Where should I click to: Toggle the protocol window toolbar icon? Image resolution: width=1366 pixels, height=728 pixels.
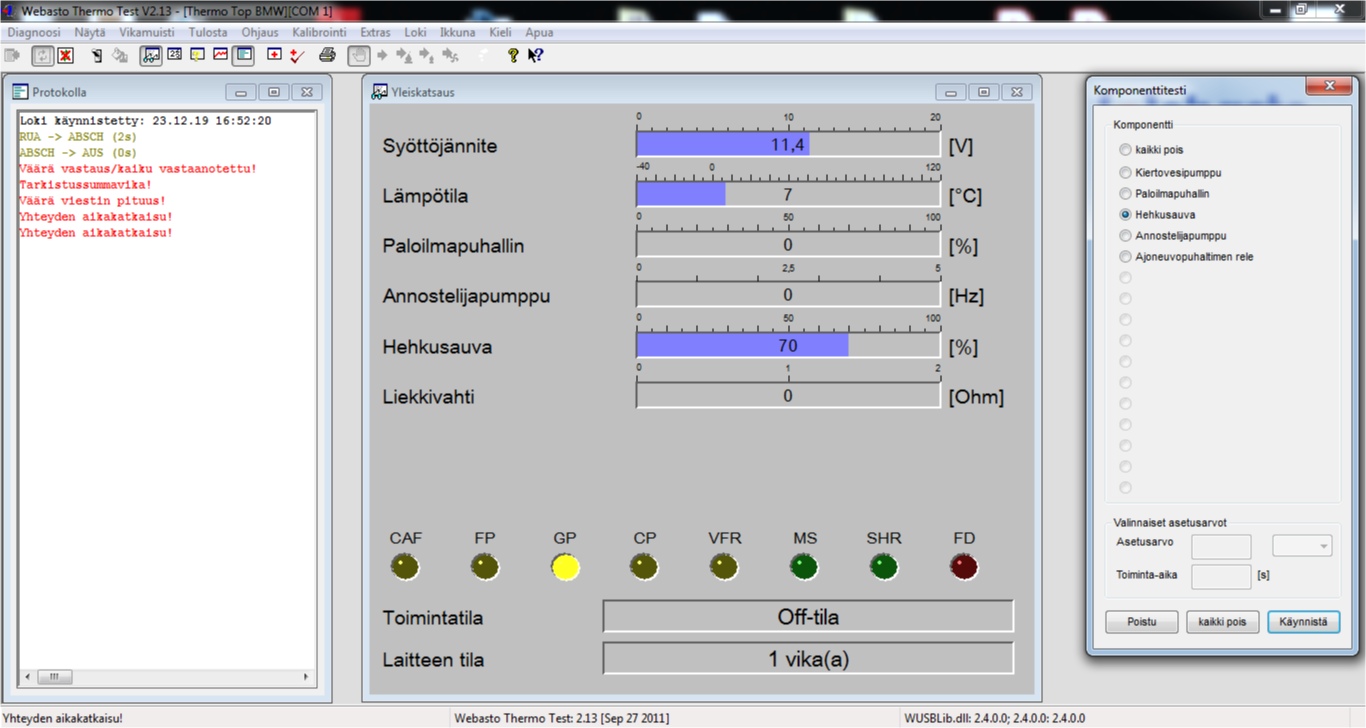[x=243, y=55]
